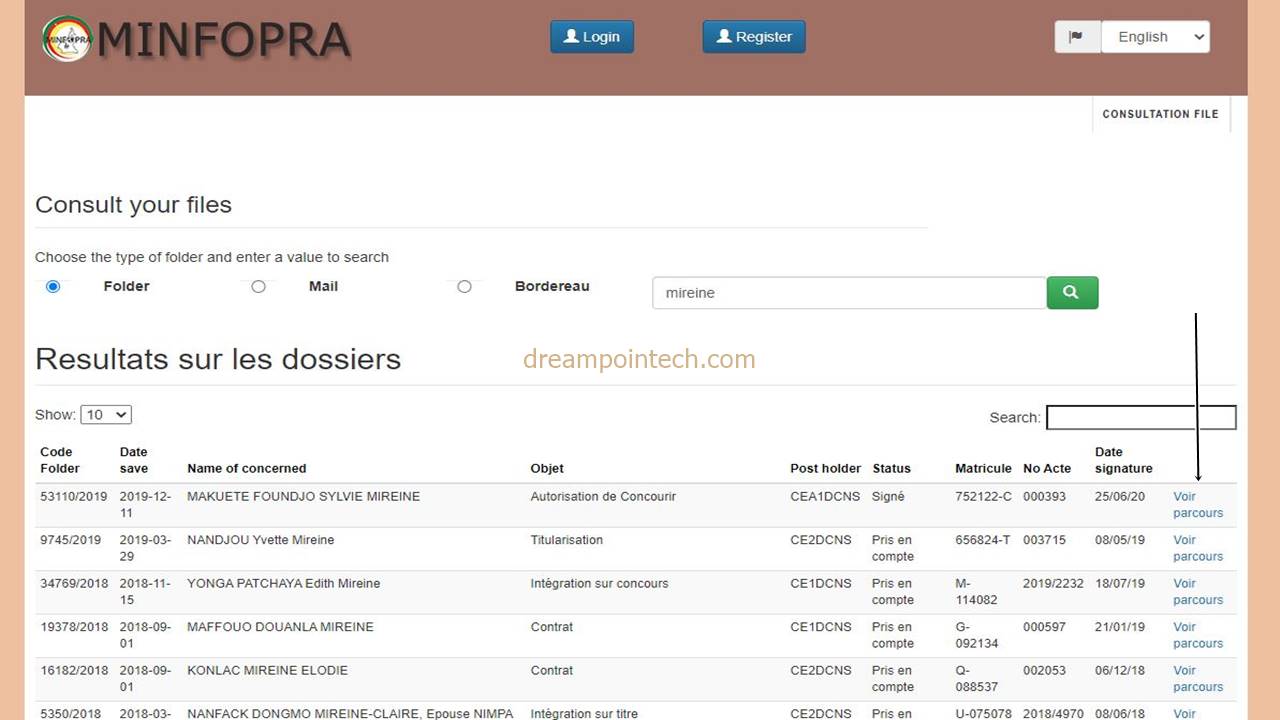
Task: Sort by Name of concerned column header
Action: 246,468
